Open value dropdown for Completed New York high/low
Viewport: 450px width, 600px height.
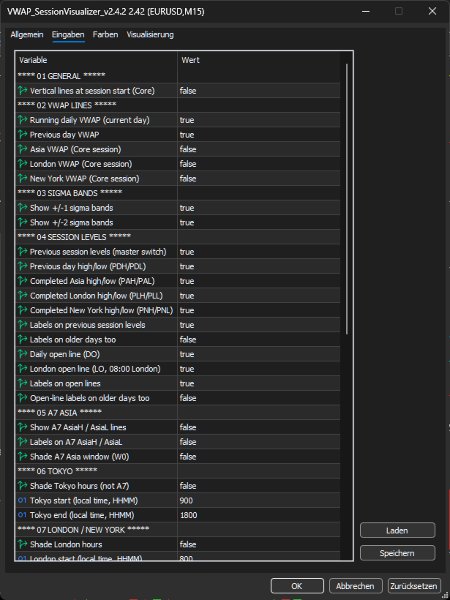[x=259, y=310]
